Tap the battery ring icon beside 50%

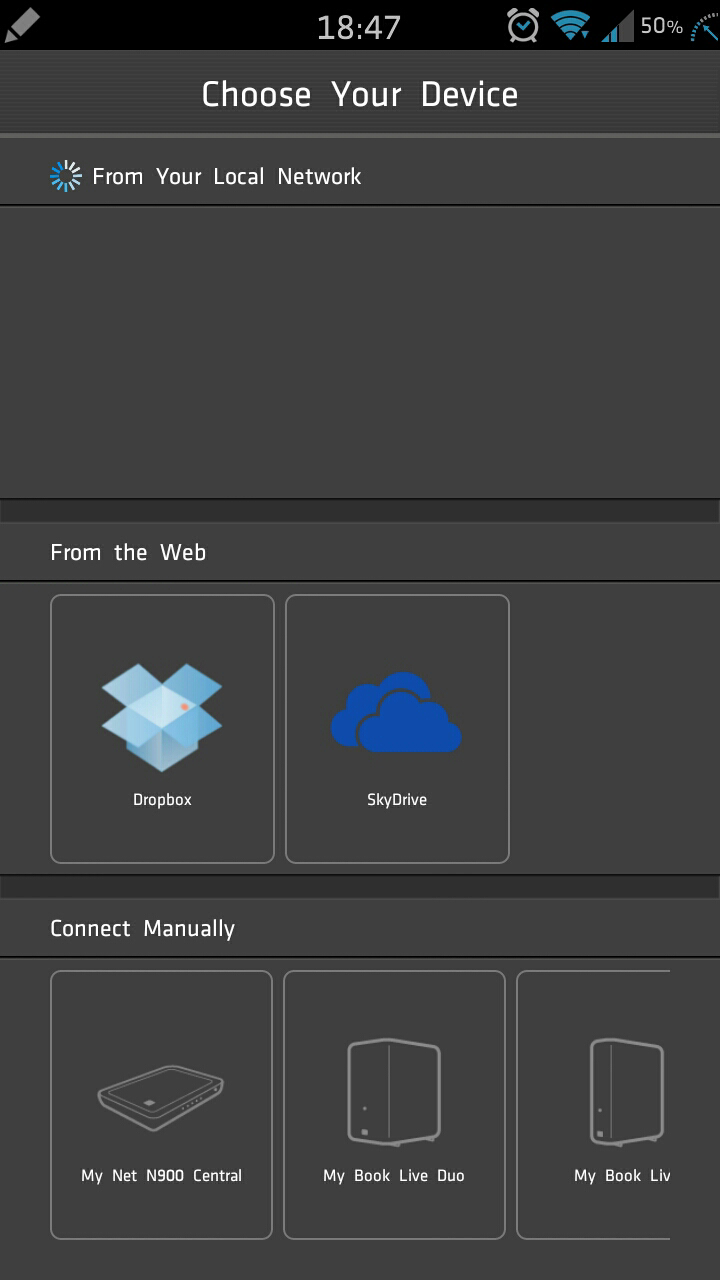pos(705,26)
